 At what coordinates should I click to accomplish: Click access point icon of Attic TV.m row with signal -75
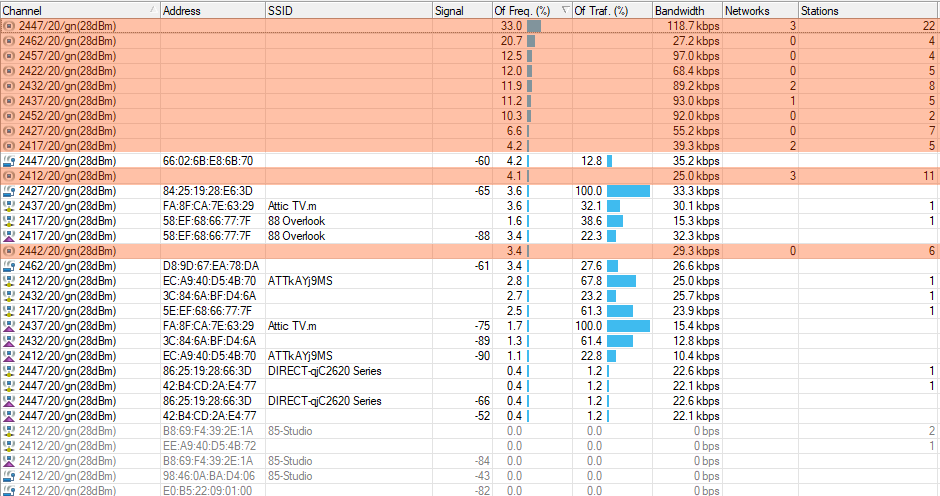pyautogui.click(x=9, y=326)
